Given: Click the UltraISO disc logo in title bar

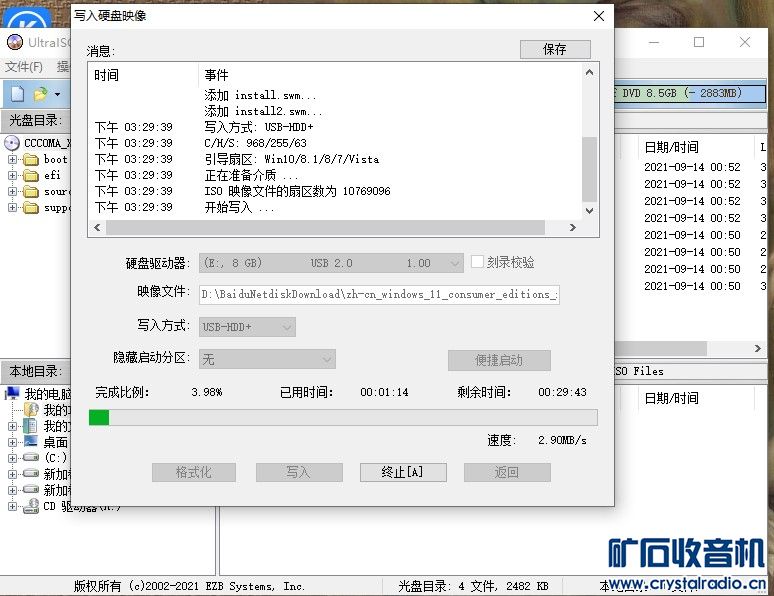Looking at the screenshot, I should point(15,42).
